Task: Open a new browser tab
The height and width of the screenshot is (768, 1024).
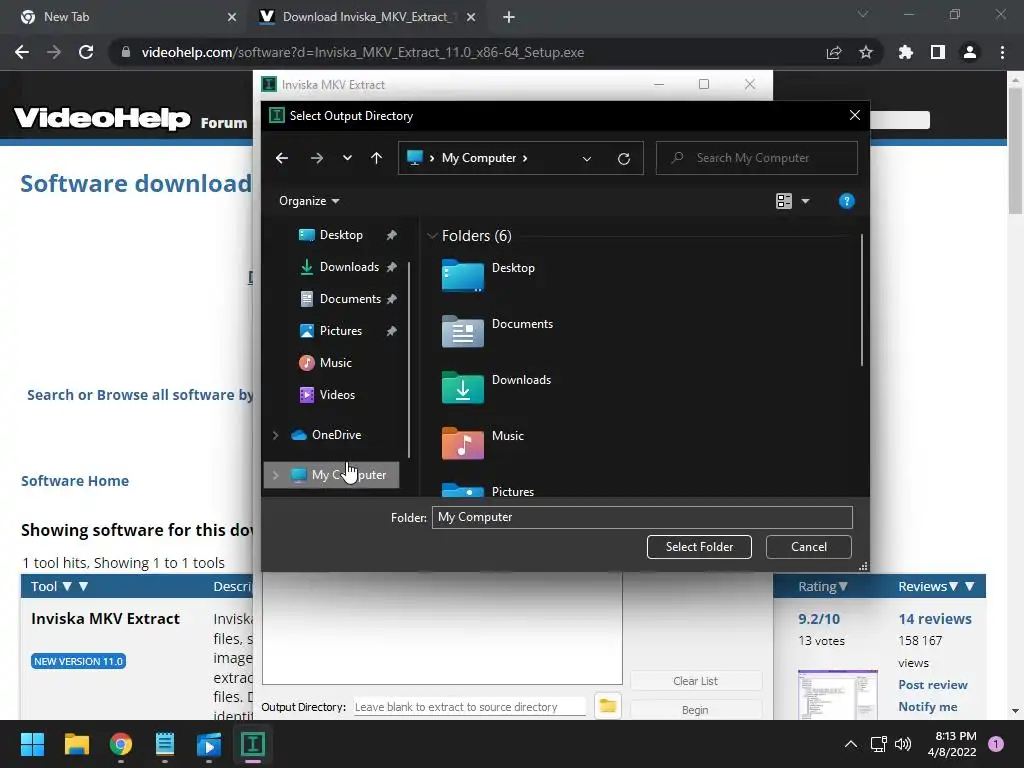Action: 509,18
